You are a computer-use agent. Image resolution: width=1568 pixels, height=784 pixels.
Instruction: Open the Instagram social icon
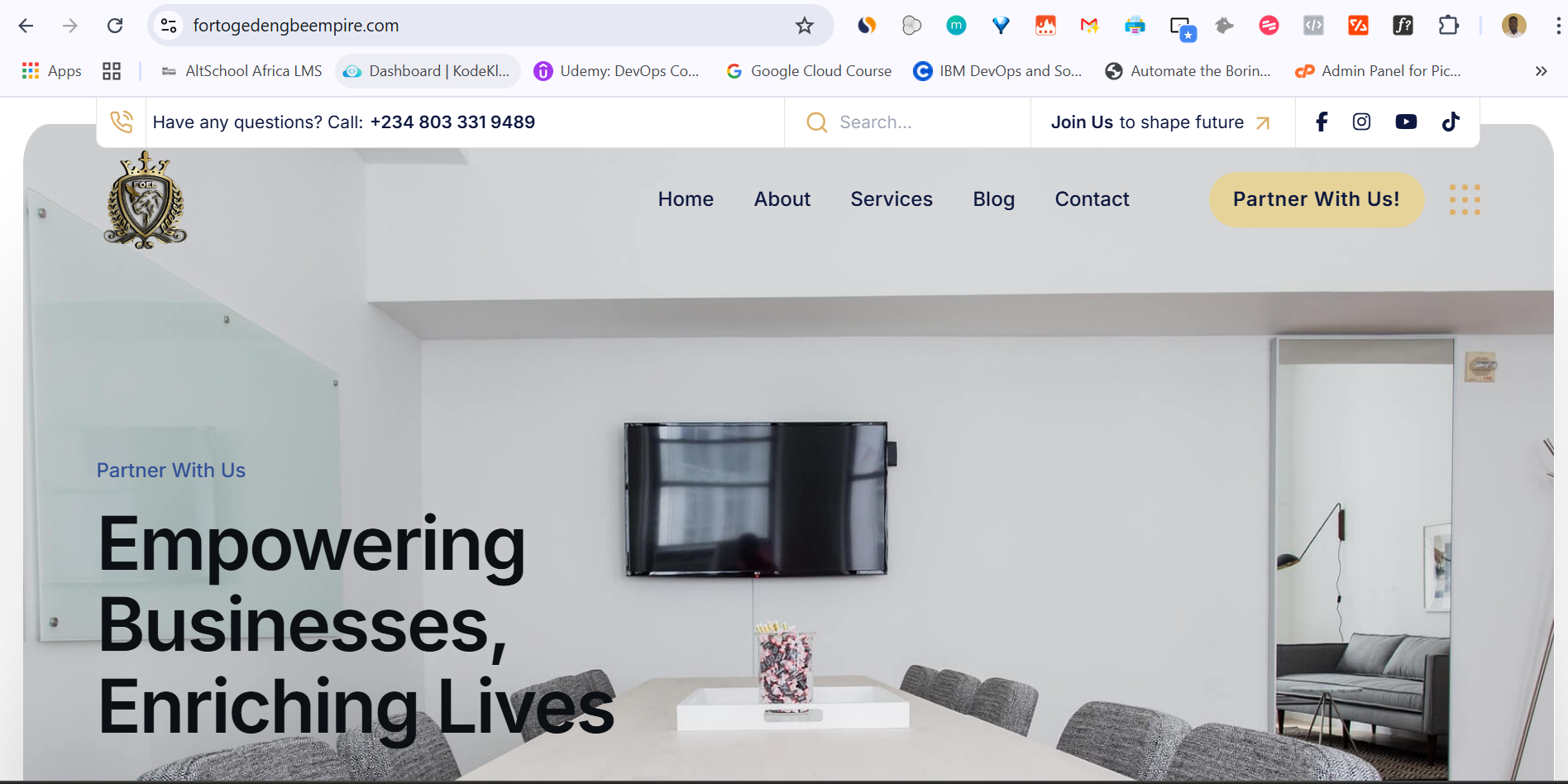[x=1361, y=122]
